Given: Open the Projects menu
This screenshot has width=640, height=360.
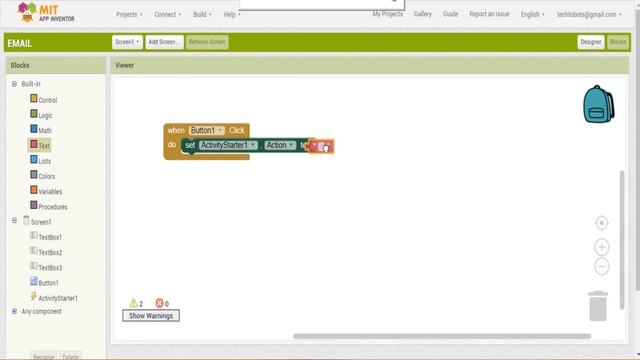Looking at the screenshot, I should coord(129,14).
